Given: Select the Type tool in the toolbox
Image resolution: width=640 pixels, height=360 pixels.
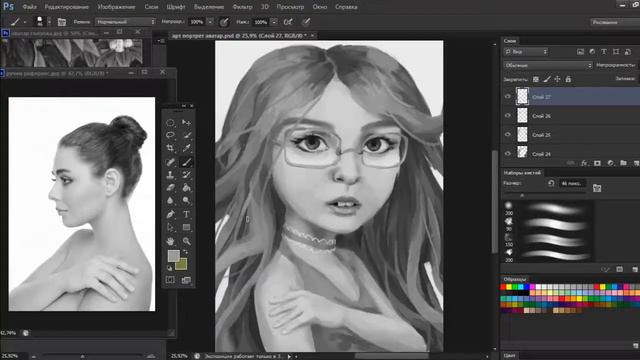Looking at the screenshot, I should coord(187,214).
